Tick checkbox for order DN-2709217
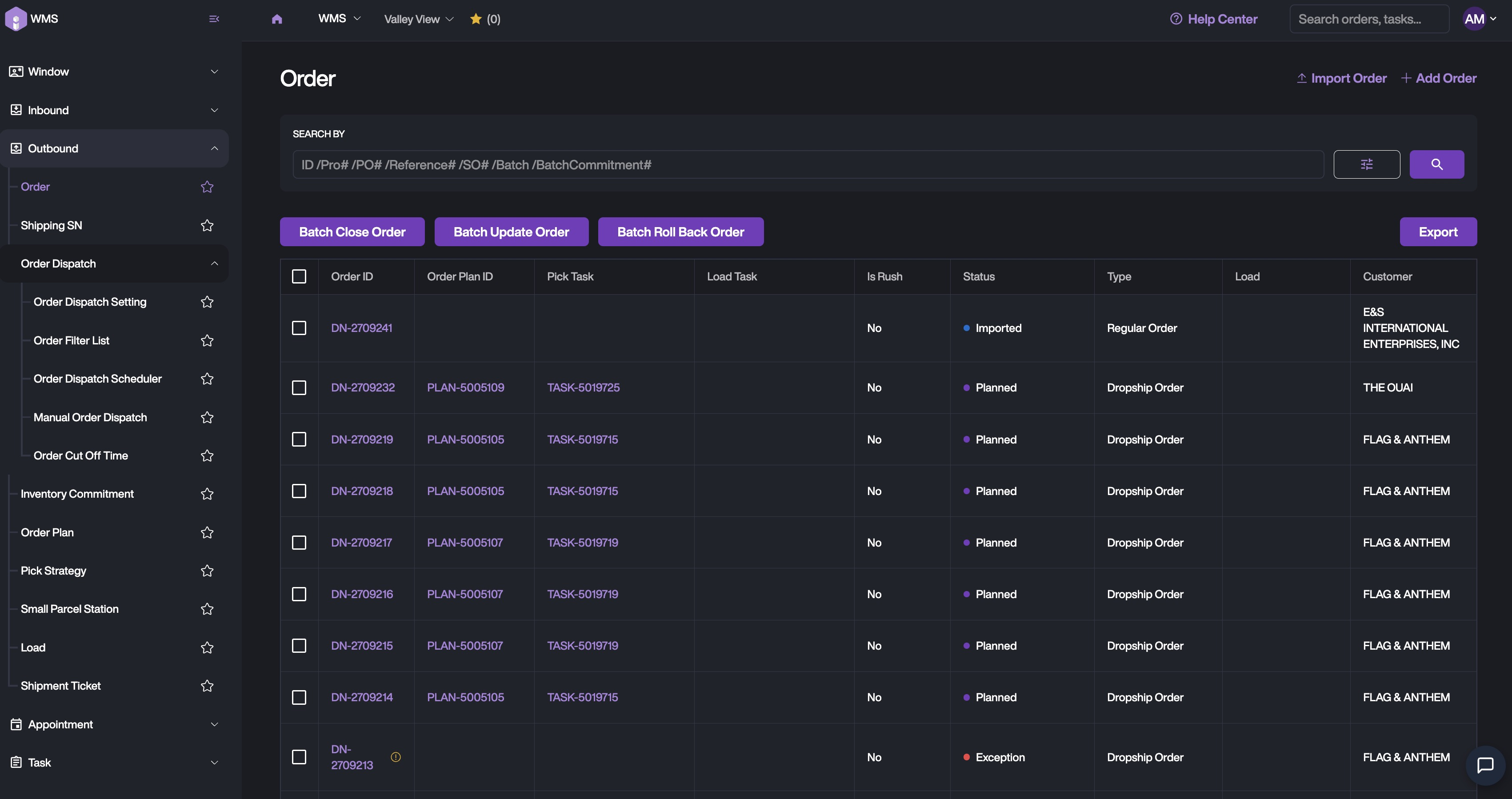The width and height of the screenshot is (1512, 799). pos(300,543)
